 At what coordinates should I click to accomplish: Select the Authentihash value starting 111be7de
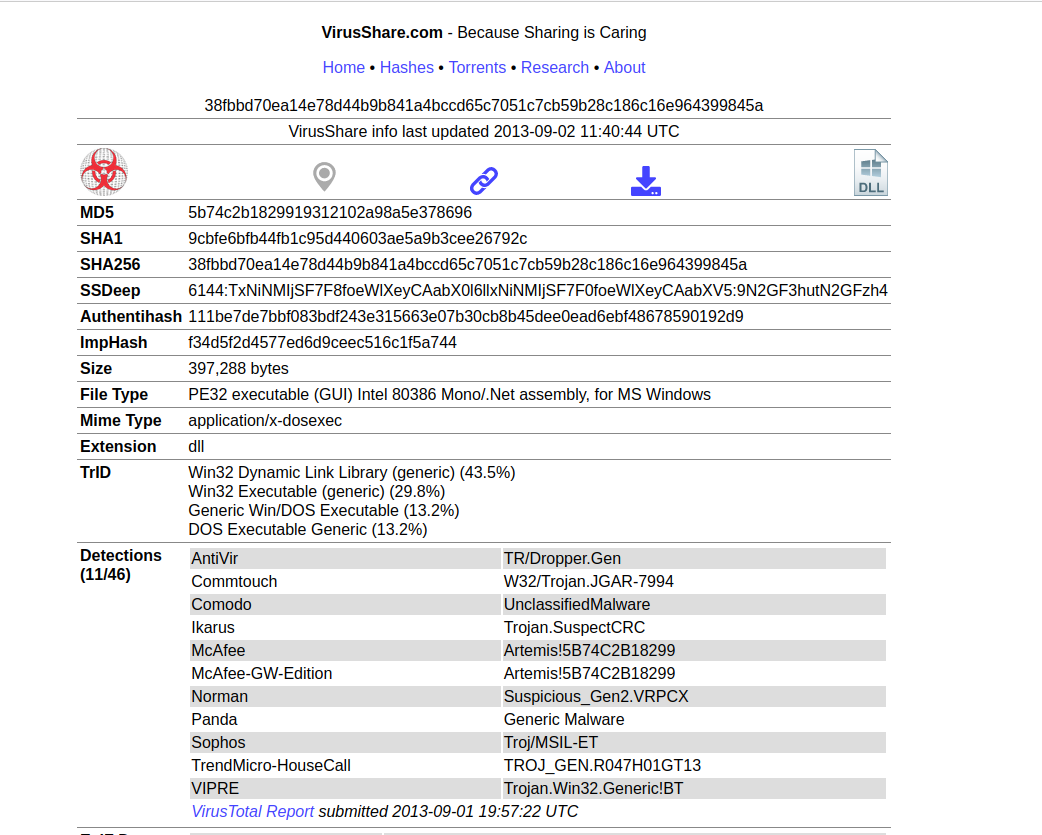tap(466, 316)
